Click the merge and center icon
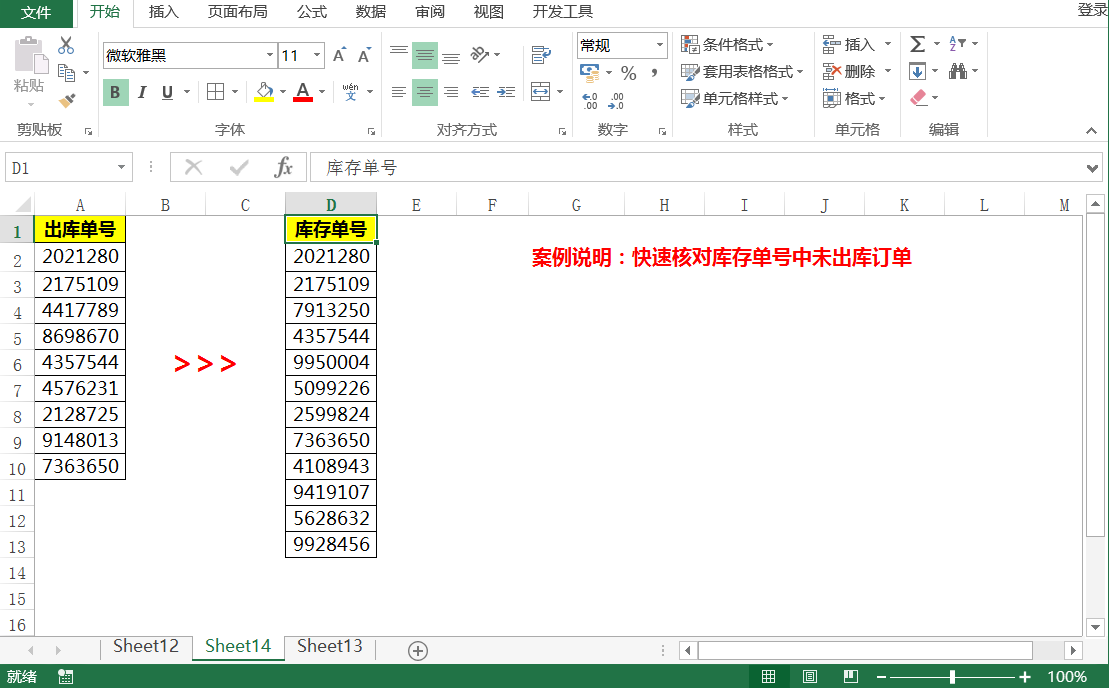This screenshot has height=688, width=1109. (x=540, y=91)
